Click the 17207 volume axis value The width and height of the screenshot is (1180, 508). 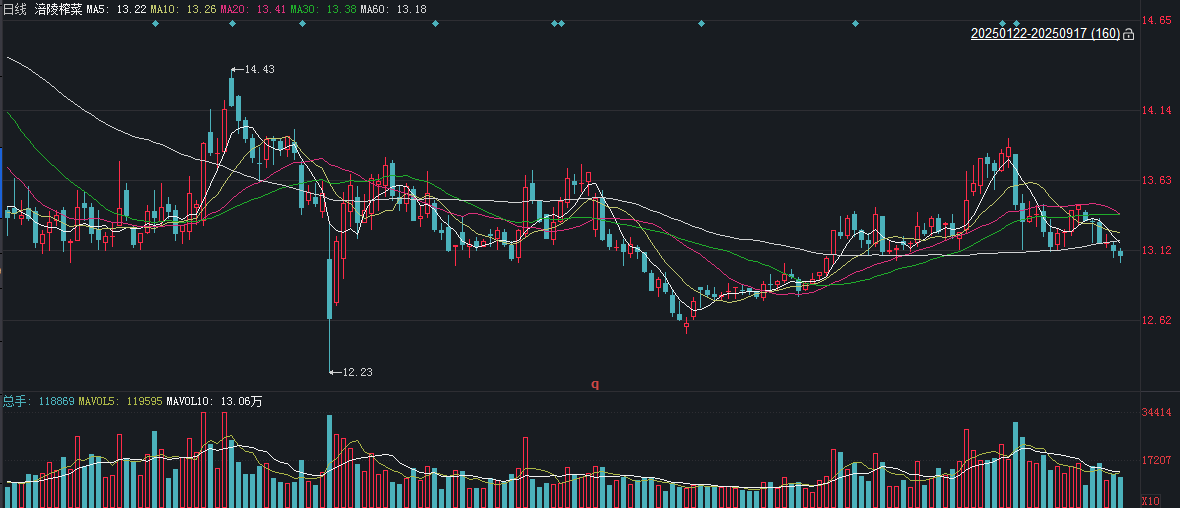[x=1157, y=460]
